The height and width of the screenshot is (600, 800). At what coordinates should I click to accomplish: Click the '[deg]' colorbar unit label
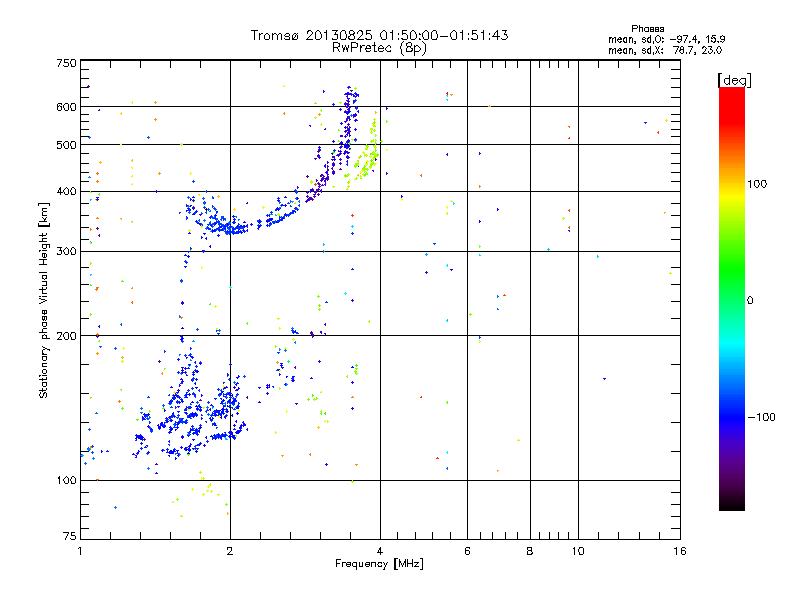pos(734,80)
